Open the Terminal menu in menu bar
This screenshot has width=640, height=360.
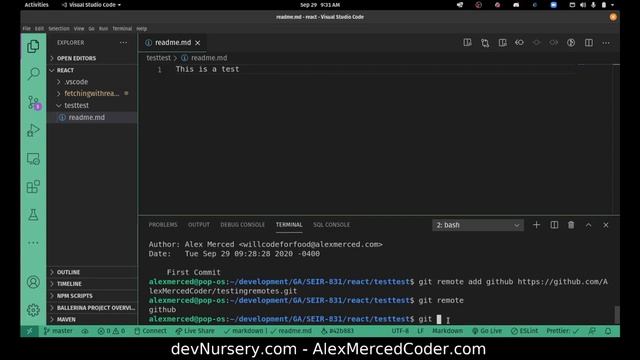click(x=122, y=29)
